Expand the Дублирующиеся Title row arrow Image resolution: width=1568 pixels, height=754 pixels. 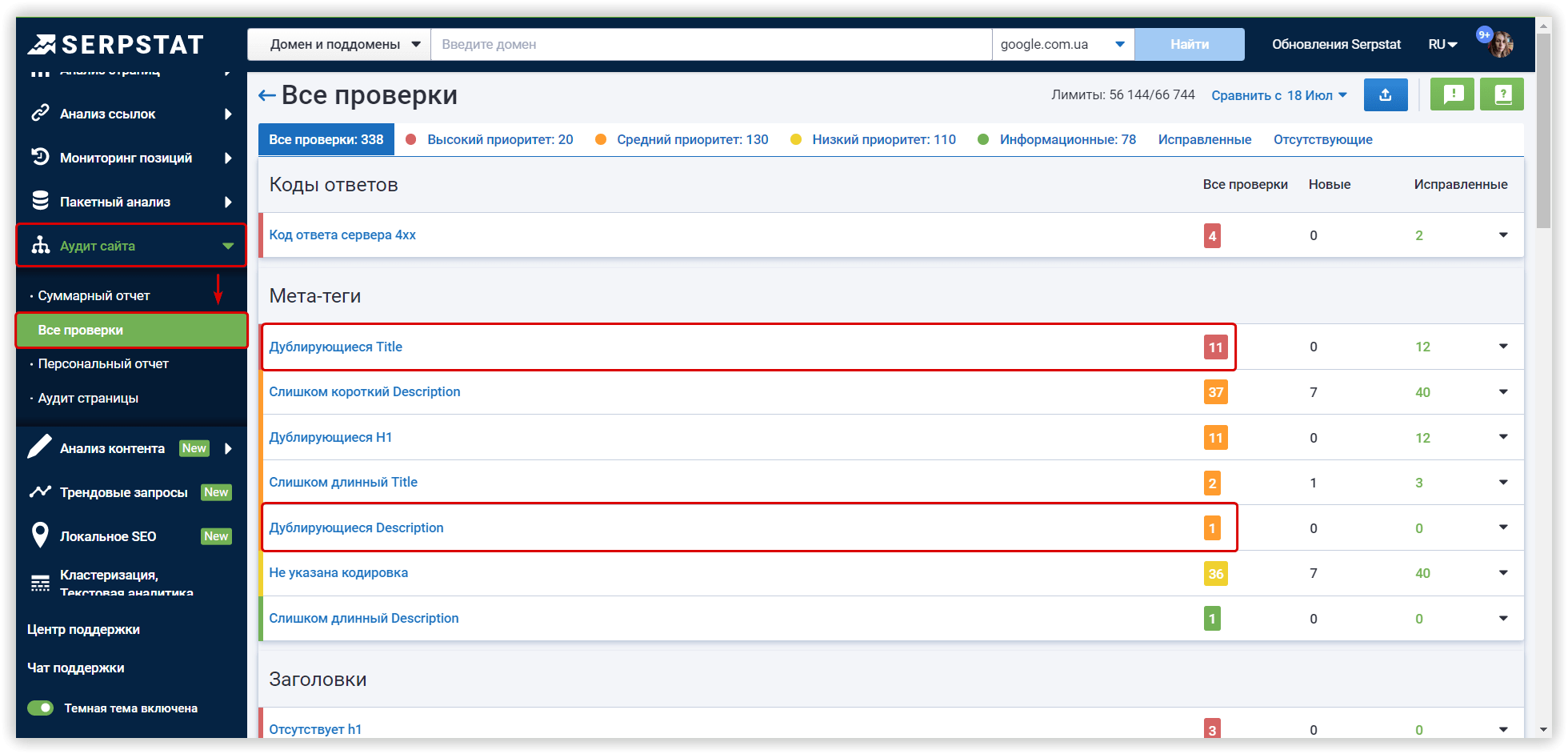click(x=1502, y=347)
